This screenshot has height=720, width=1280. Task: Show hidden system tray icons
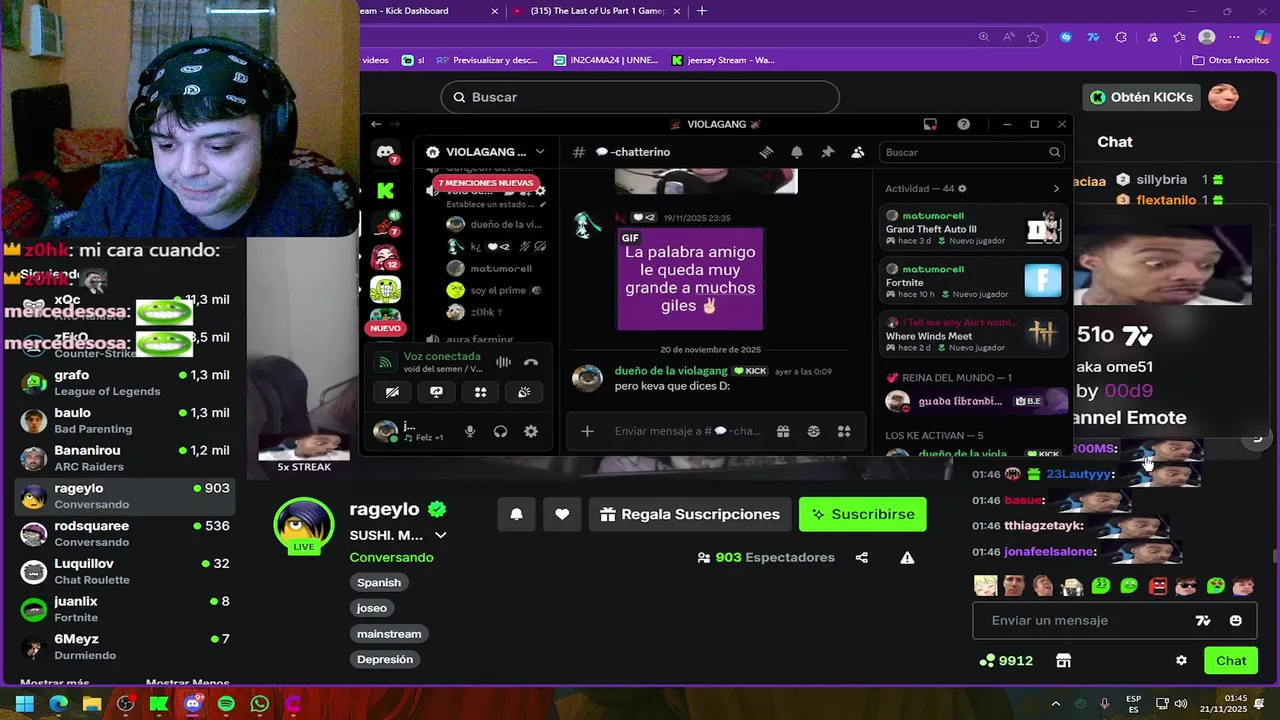click(1056, 704)
